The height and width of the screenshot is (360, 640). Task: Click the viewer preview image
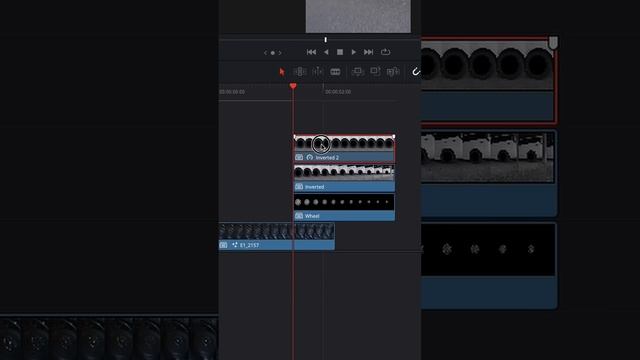(x=358, y=16)
